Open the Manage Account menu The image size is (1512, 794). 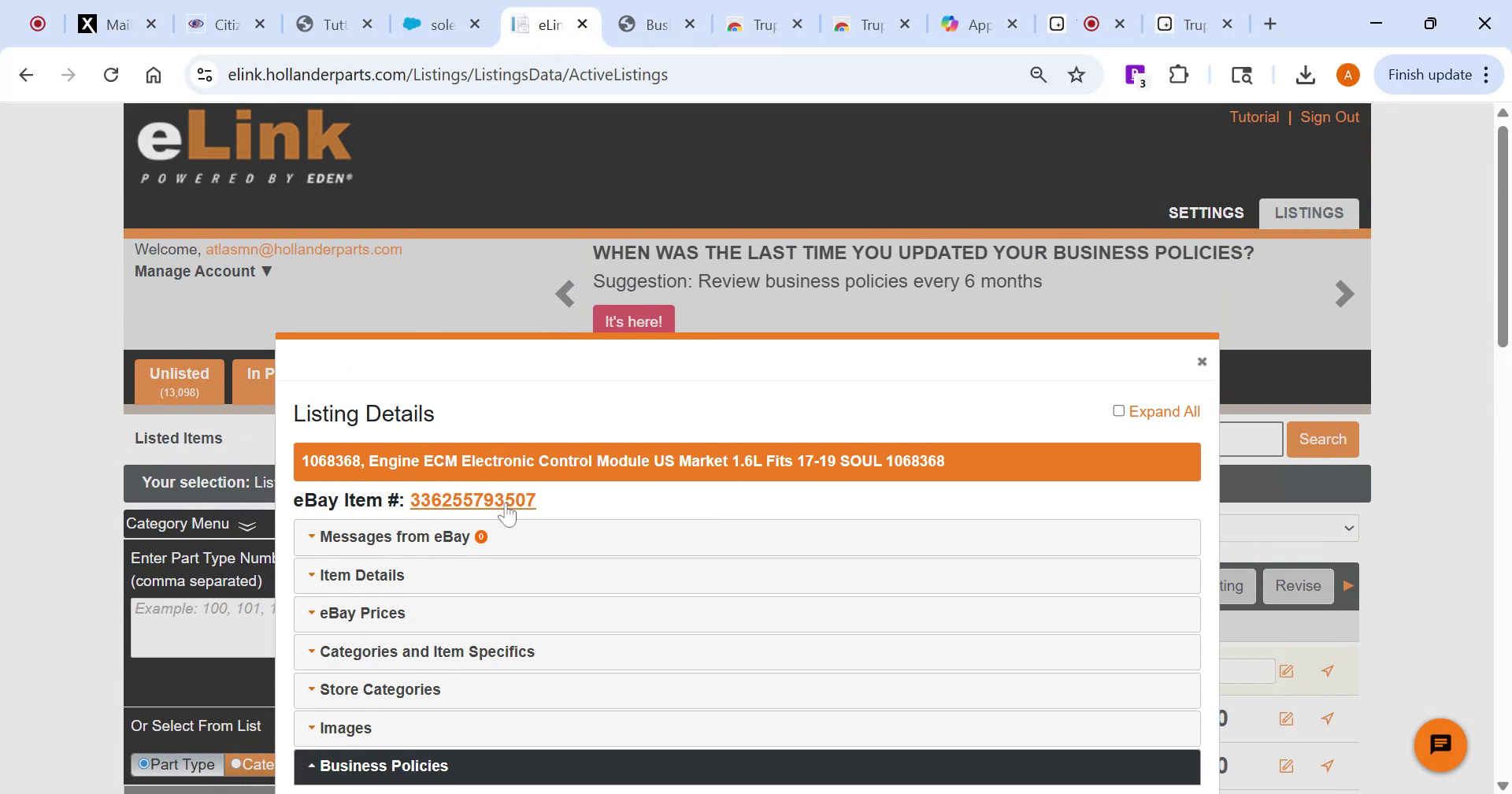(x=202, y=271)
